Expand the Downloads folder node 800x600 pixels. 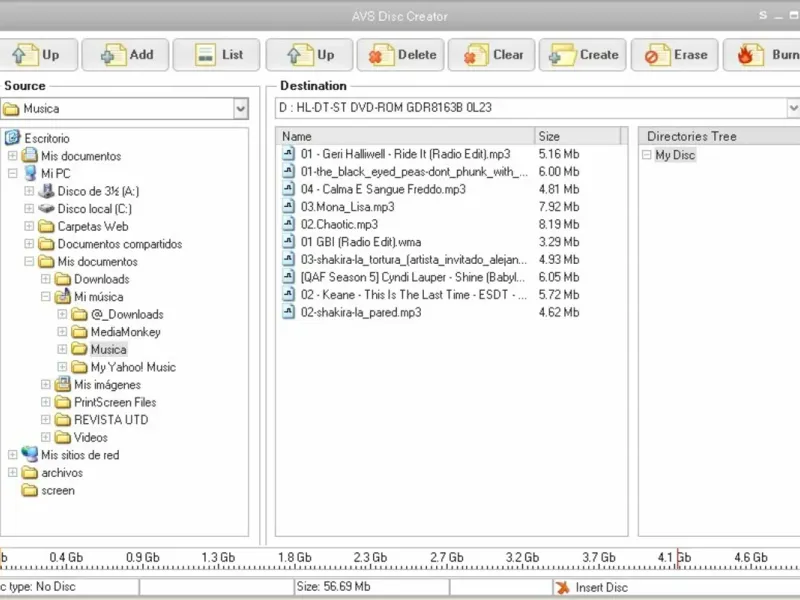[x=45, y=279]
